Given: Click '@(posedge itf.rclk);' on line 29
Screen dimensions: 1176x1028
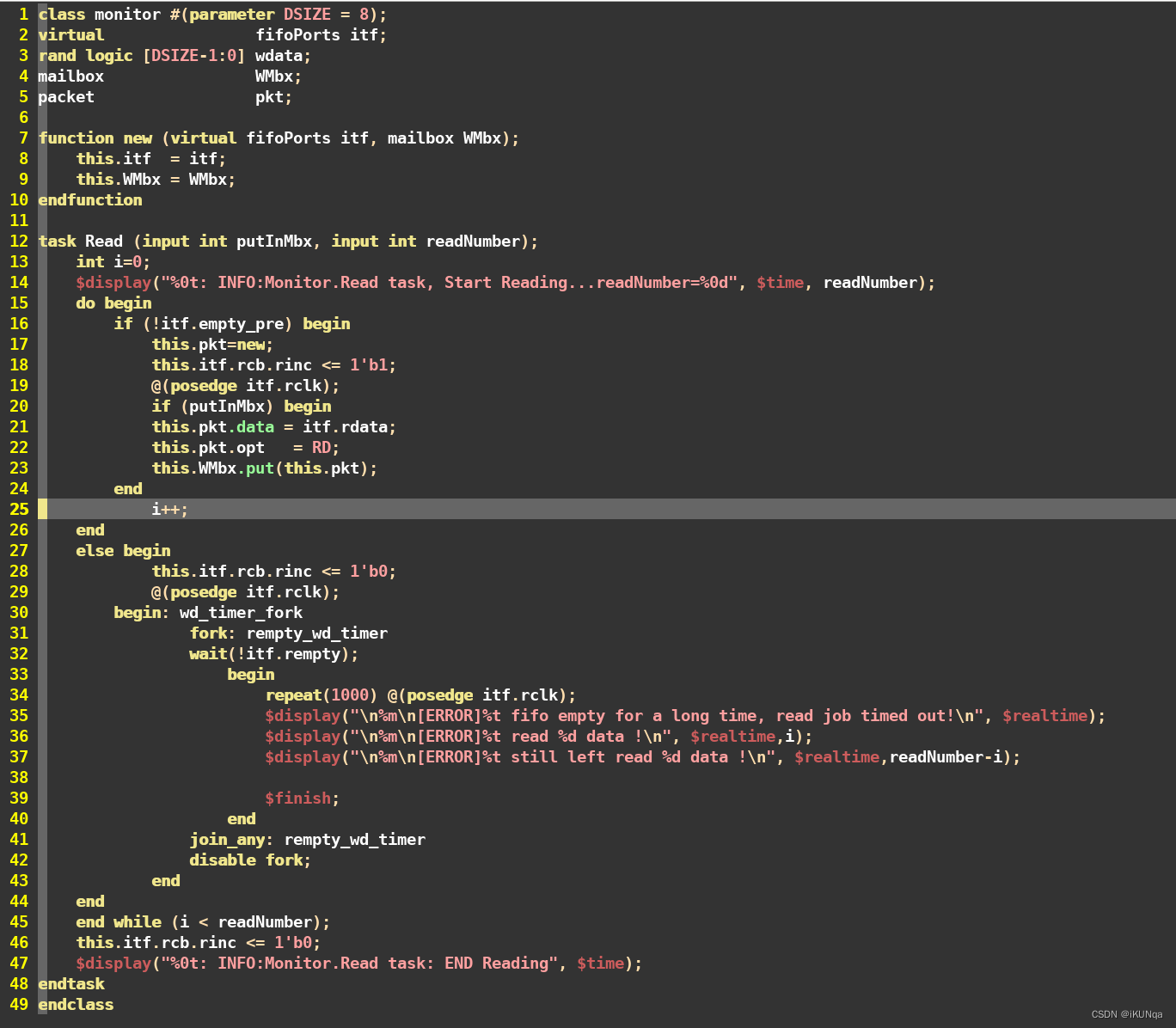Looking at the screenshot, I should click(246, 592).
